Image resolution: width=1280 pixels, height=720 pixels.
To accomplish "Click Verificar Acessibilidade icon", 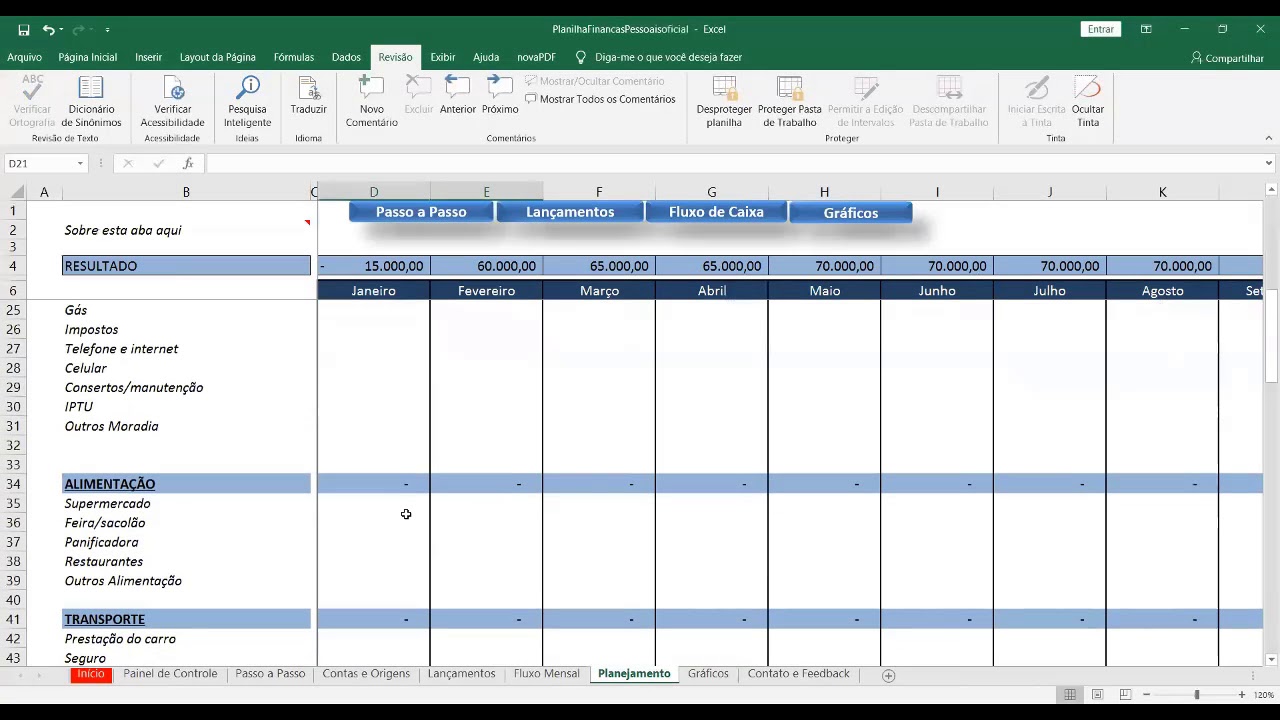I will pos(172,102).
